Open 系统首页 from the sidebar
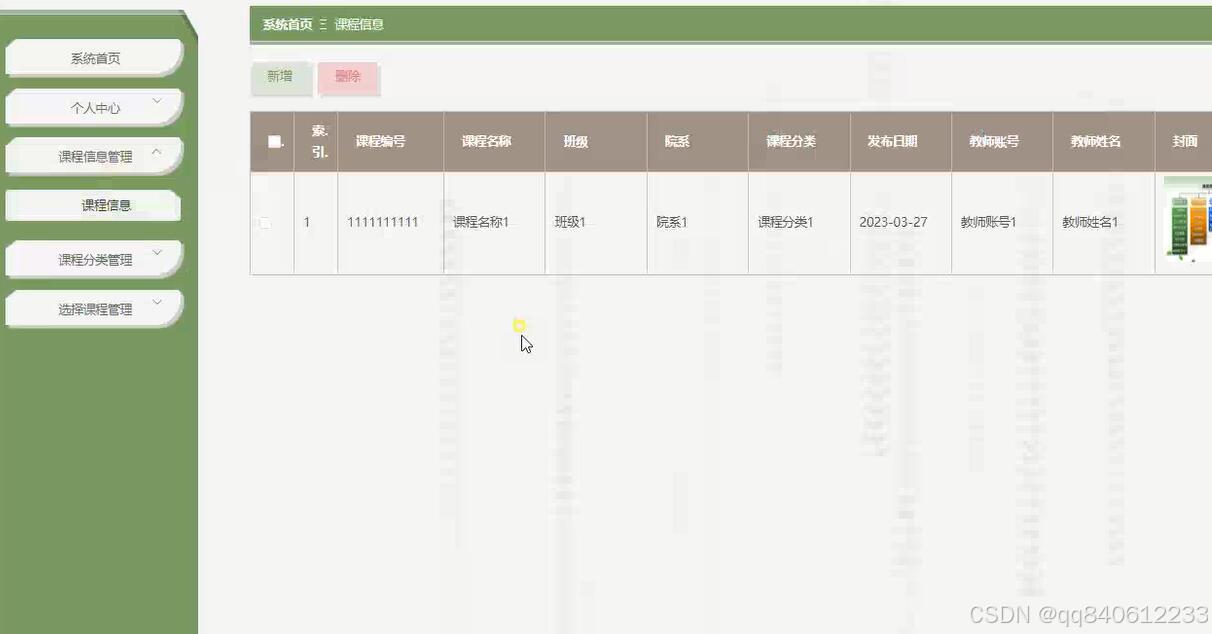This screenshot has width=1212, height=634. pyautogui.click(x=94, y=57)
